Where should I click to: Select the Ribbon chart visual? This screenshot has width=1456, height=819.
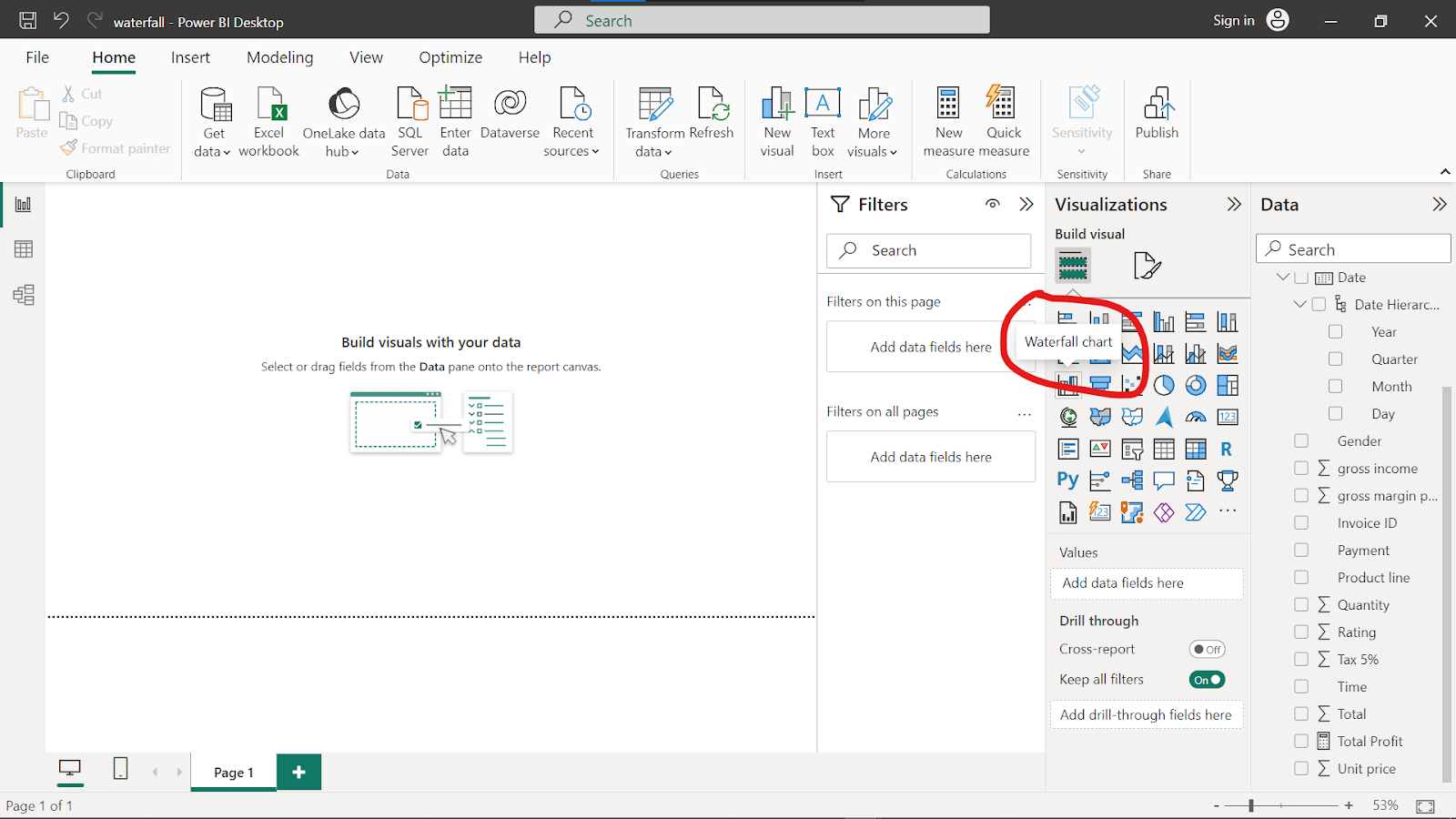click(x=1228, y=353)
